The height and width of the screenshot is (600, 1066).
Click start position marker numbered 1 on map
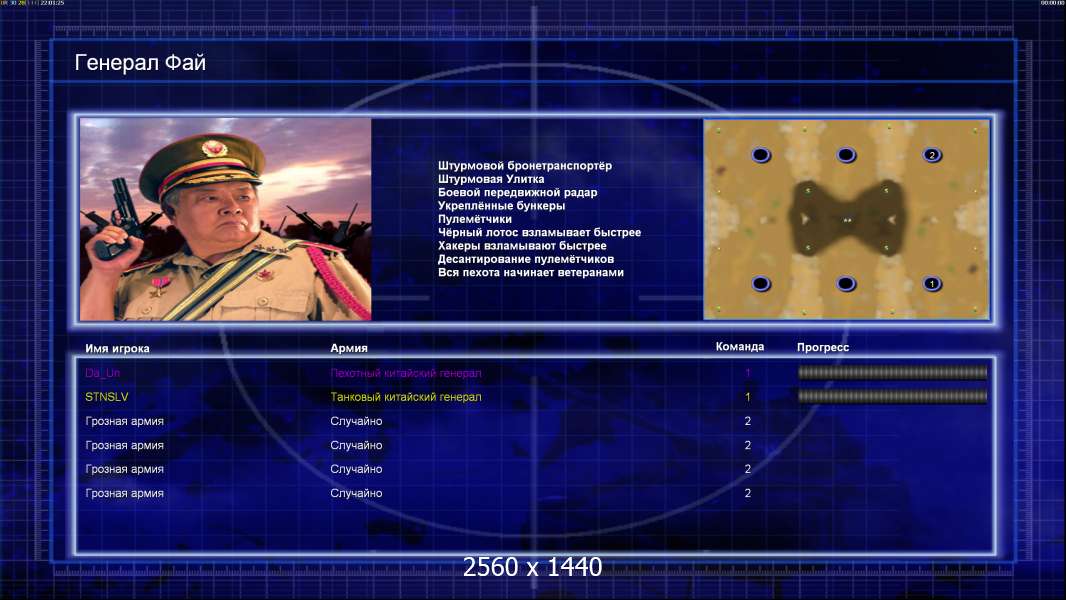(932, 283)
